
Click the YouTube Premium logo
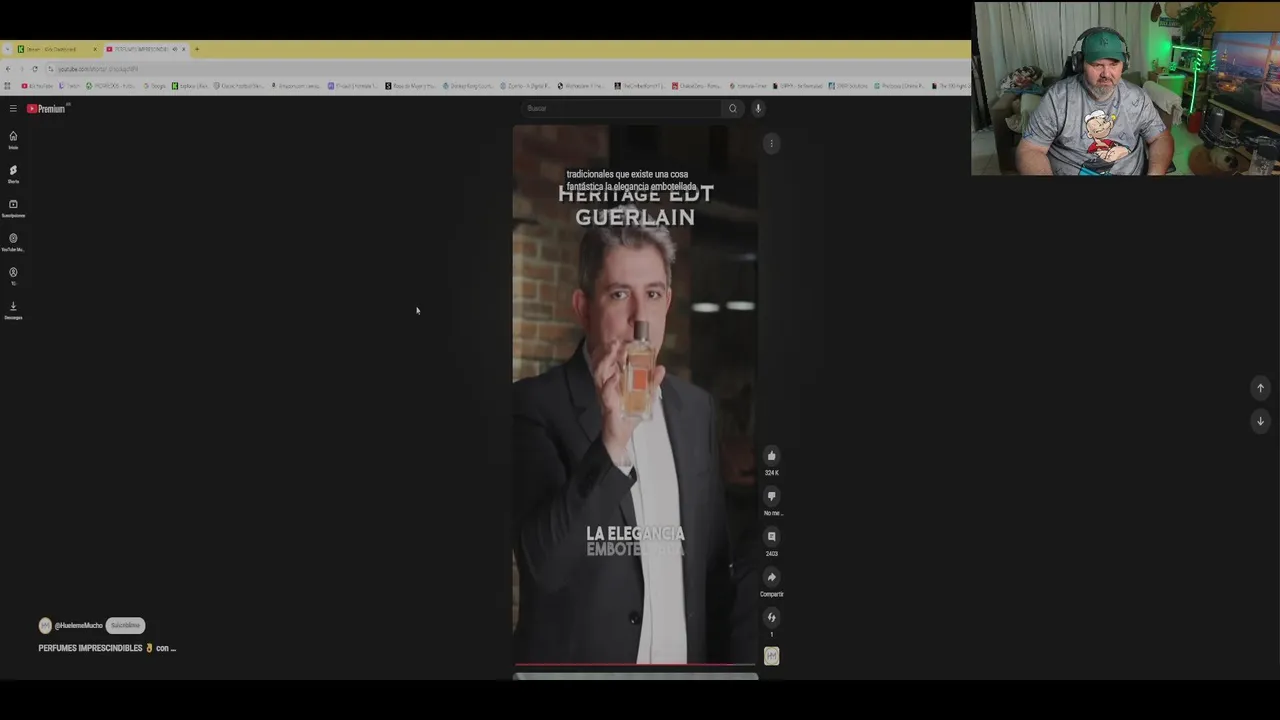46,108
